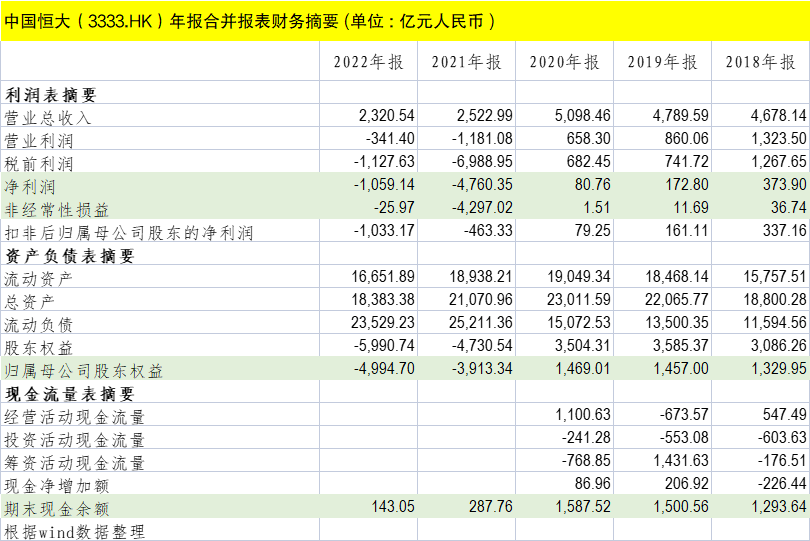Click the current assets value 16,651.89
Viewport: 810px width, 541px height.
(x=383, y=276)
